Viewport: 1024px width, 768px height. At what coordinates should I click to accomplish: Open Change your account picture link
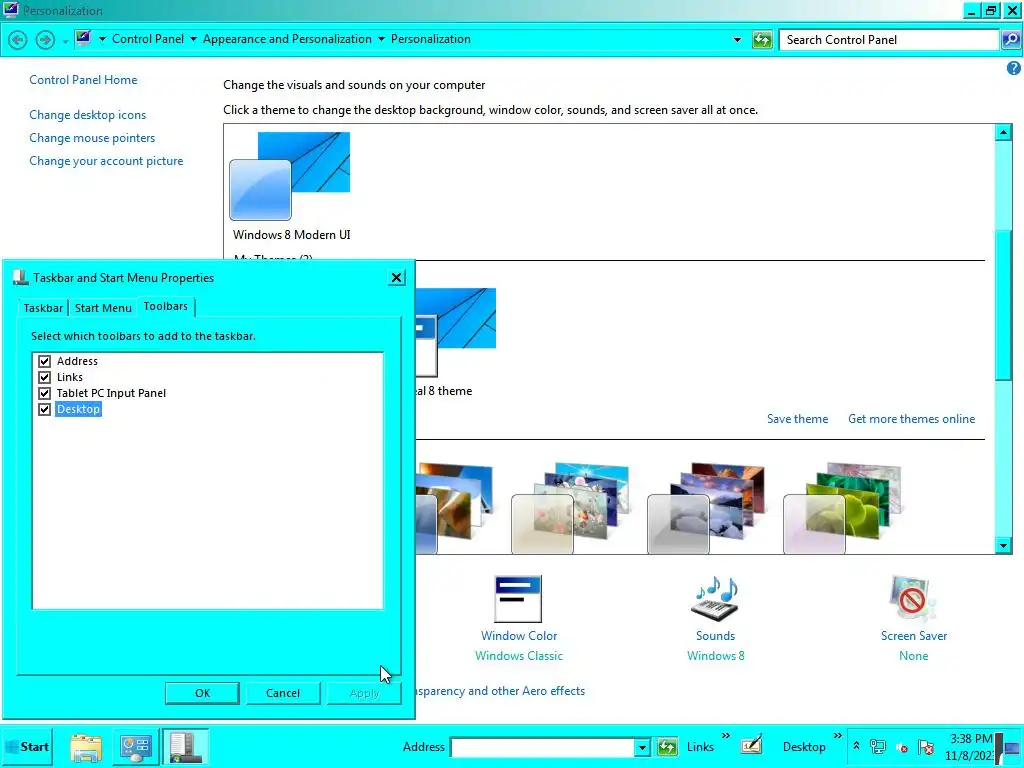pyautogui.click(x=106, y=161)
